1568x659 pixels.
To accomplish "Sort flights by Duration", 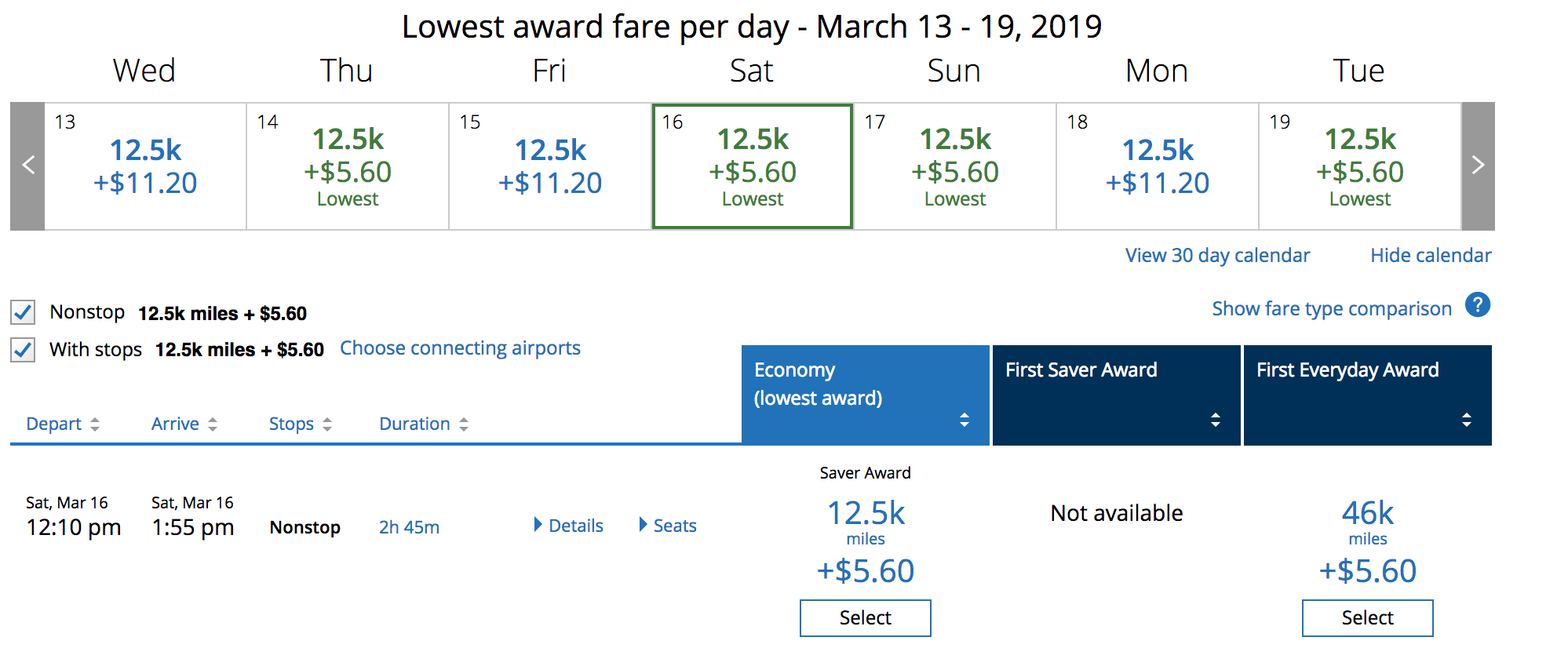I will pos(423,424).
